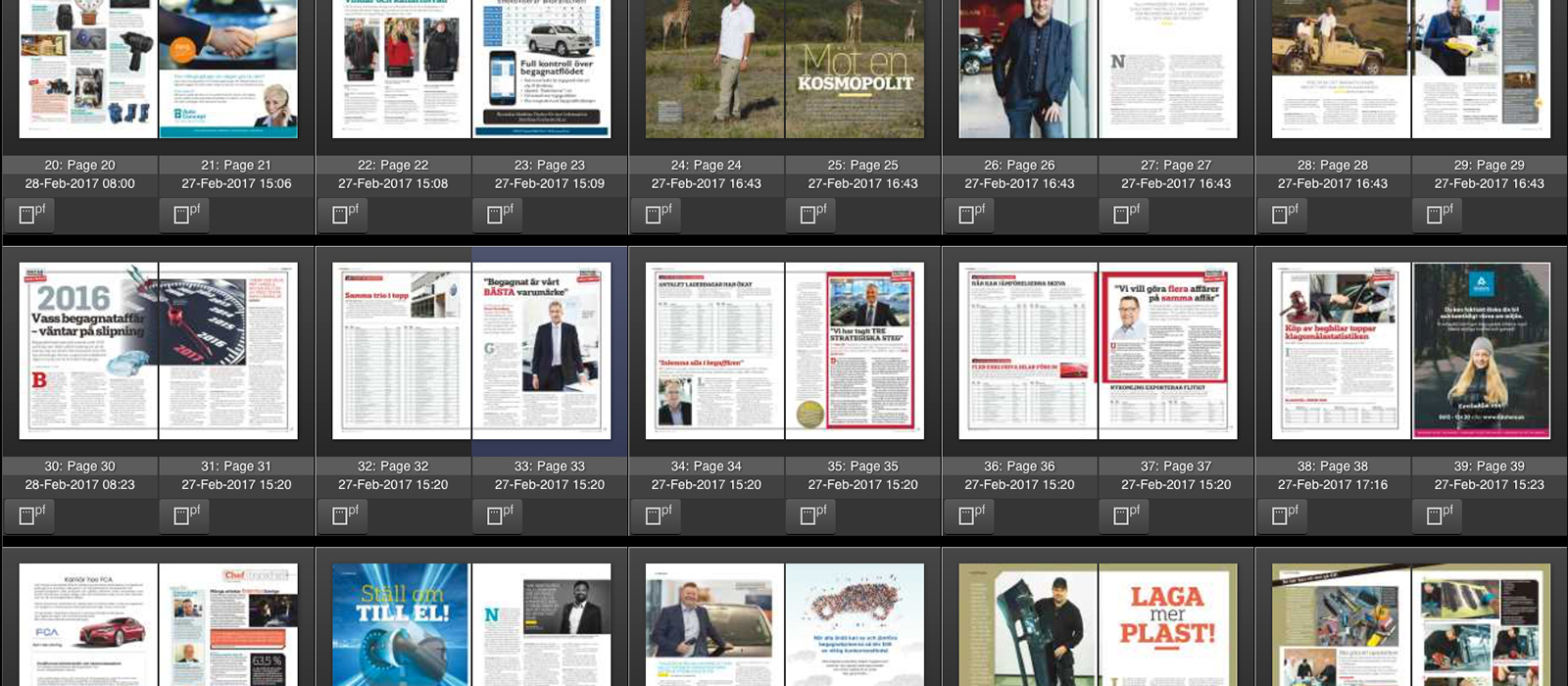Click the pf icon under Page 34

[657, 514]
